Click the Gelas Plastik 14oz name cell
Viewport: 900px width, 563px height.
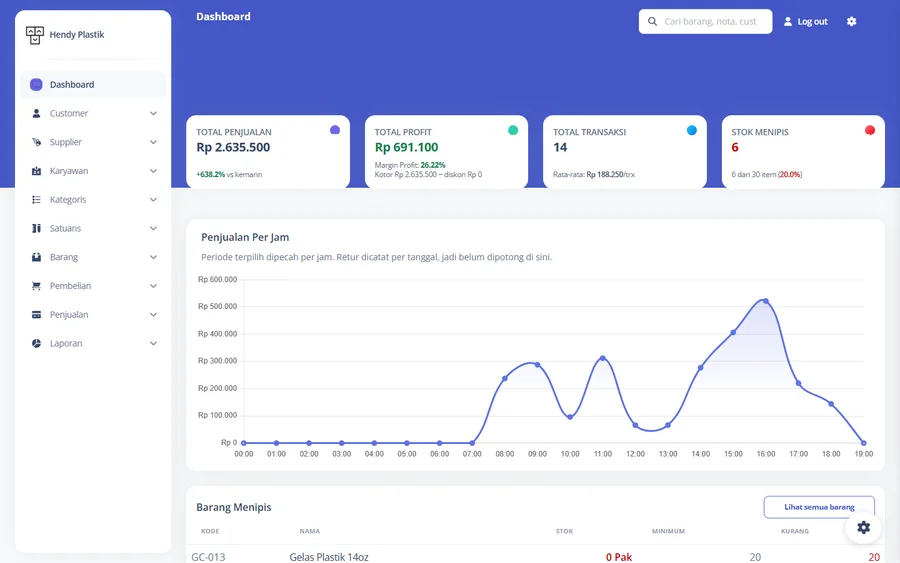tap(329, 557)
